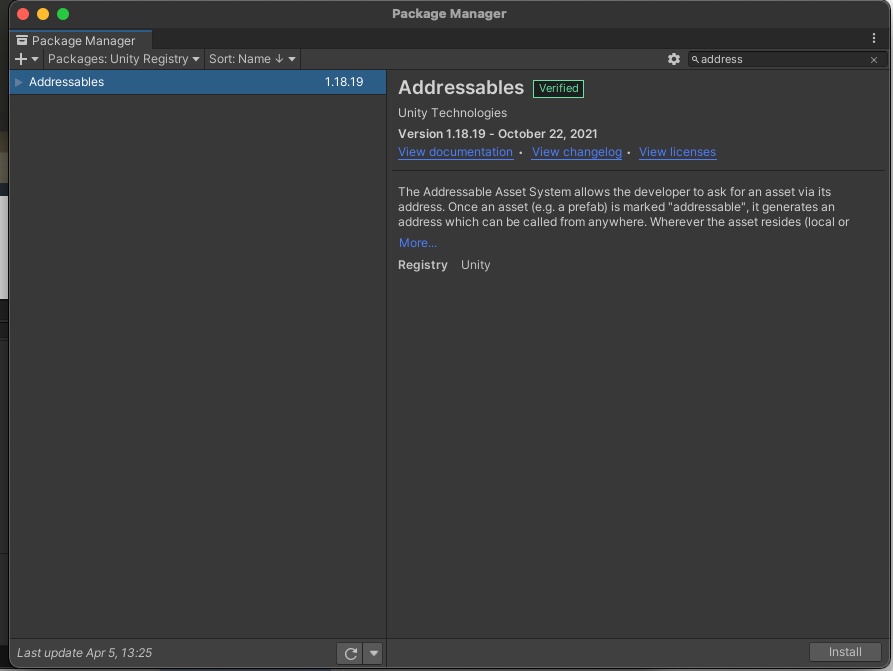Clear the search field with the x icon
Viewport: 893px width, 671px height.
click(x=872, y=59)
